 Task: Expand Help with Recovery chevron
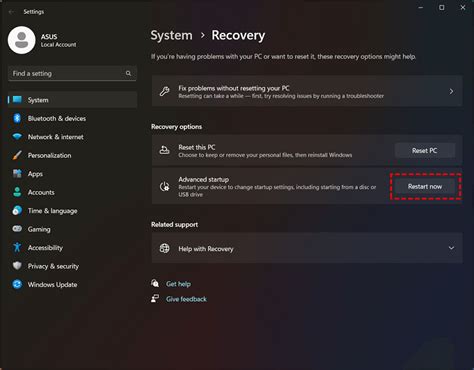[x=451, y=248]
